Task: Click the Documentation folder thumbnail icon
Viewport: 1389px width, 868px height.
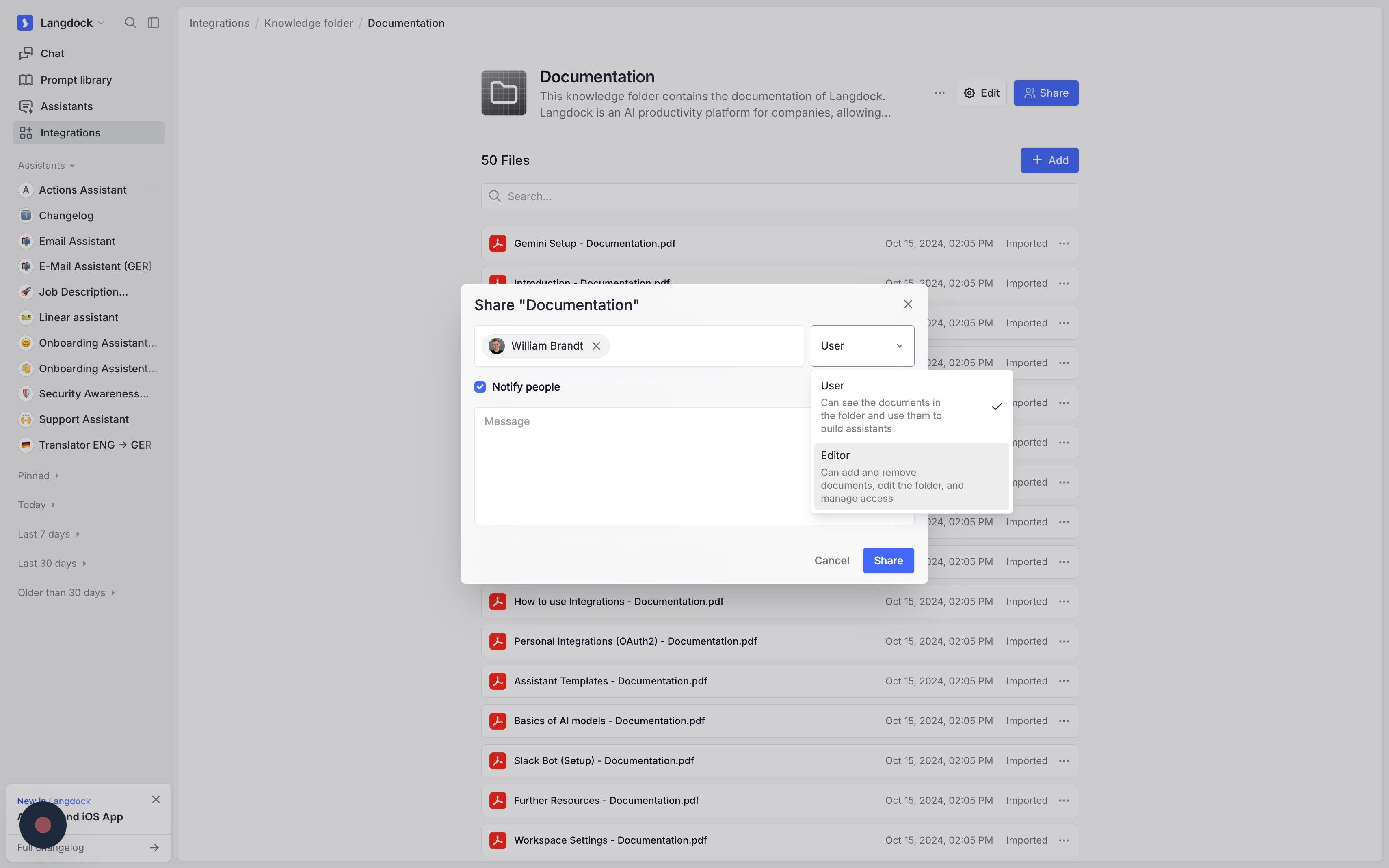Action: tap(504, 93)
